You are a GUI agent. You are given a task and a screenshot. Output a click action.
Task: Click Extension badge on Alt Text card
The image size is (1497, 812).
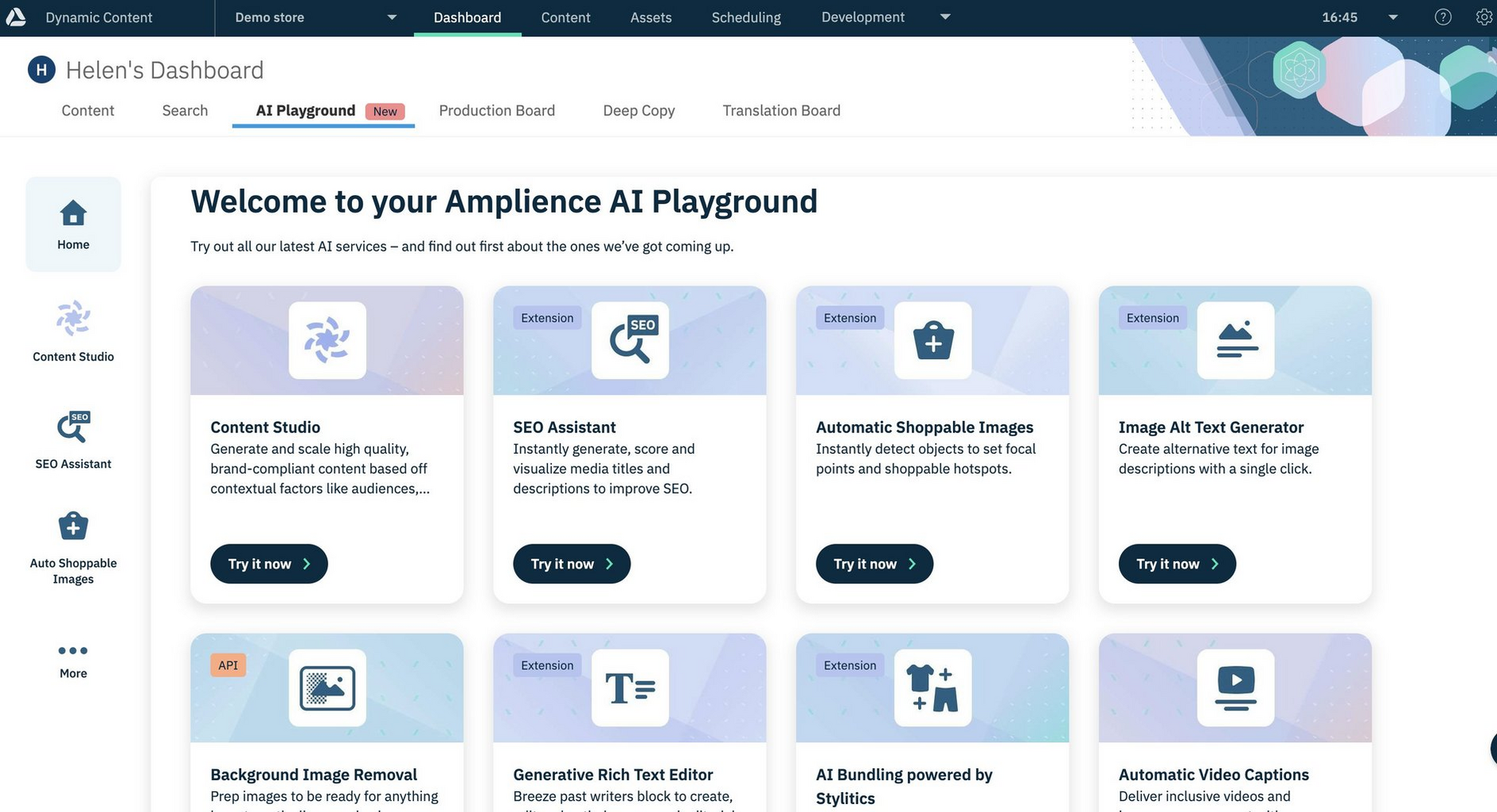pos(1152,318)
